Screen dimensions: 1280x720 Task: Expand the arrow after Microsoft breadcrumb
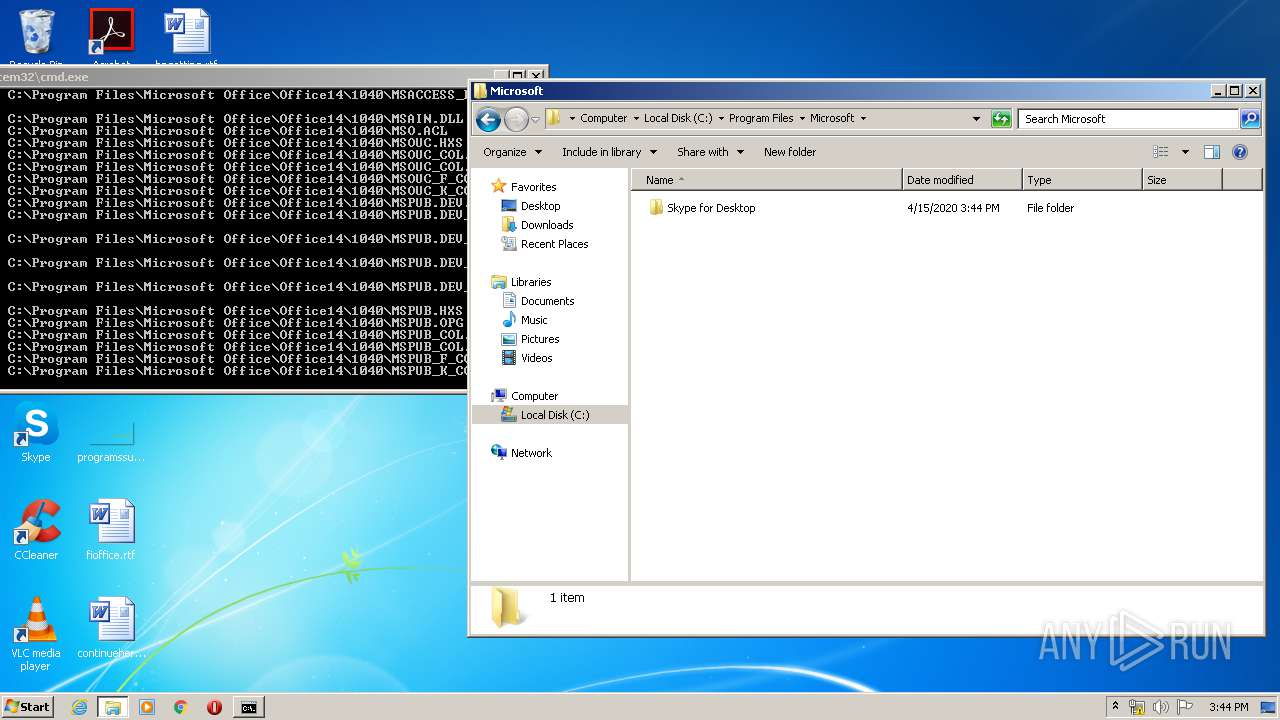pyautogui.click(x=863, y=118)
